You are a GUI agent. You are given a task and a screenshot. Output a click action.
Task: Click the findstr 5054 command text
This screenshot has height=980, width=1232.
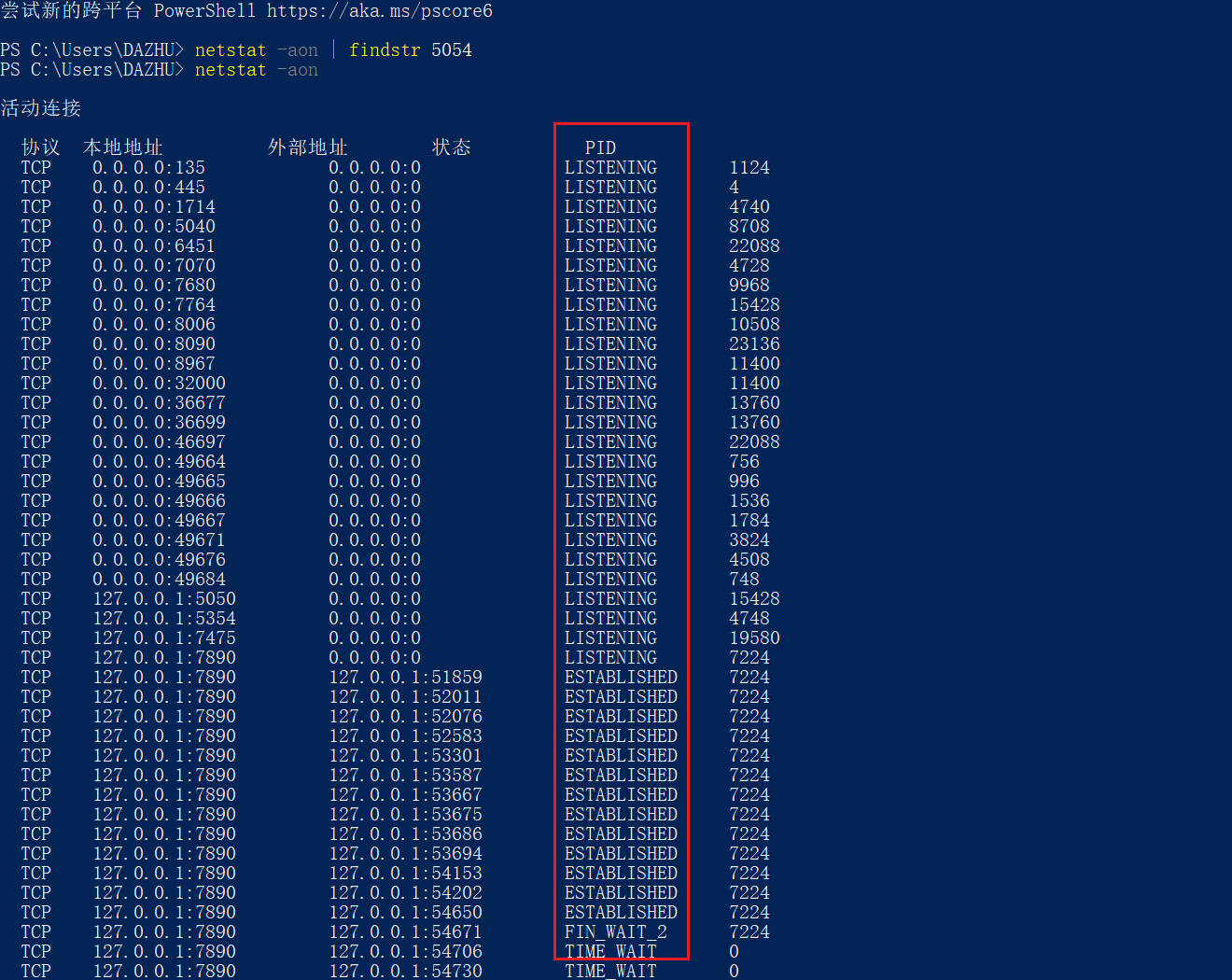click(410, 50)
